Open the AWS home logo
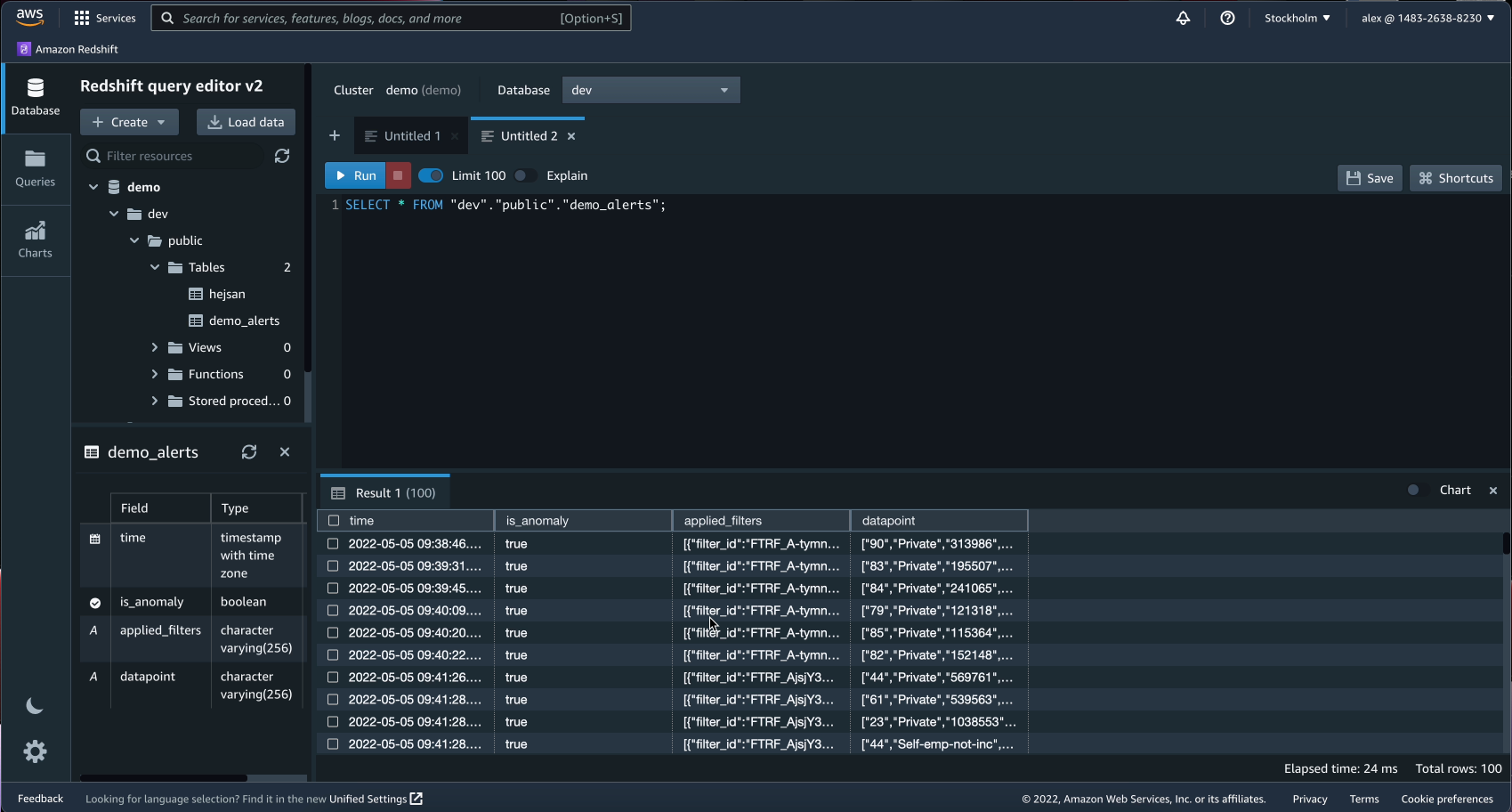Viewport: 1512px width, 812px height. click(29, 18)
